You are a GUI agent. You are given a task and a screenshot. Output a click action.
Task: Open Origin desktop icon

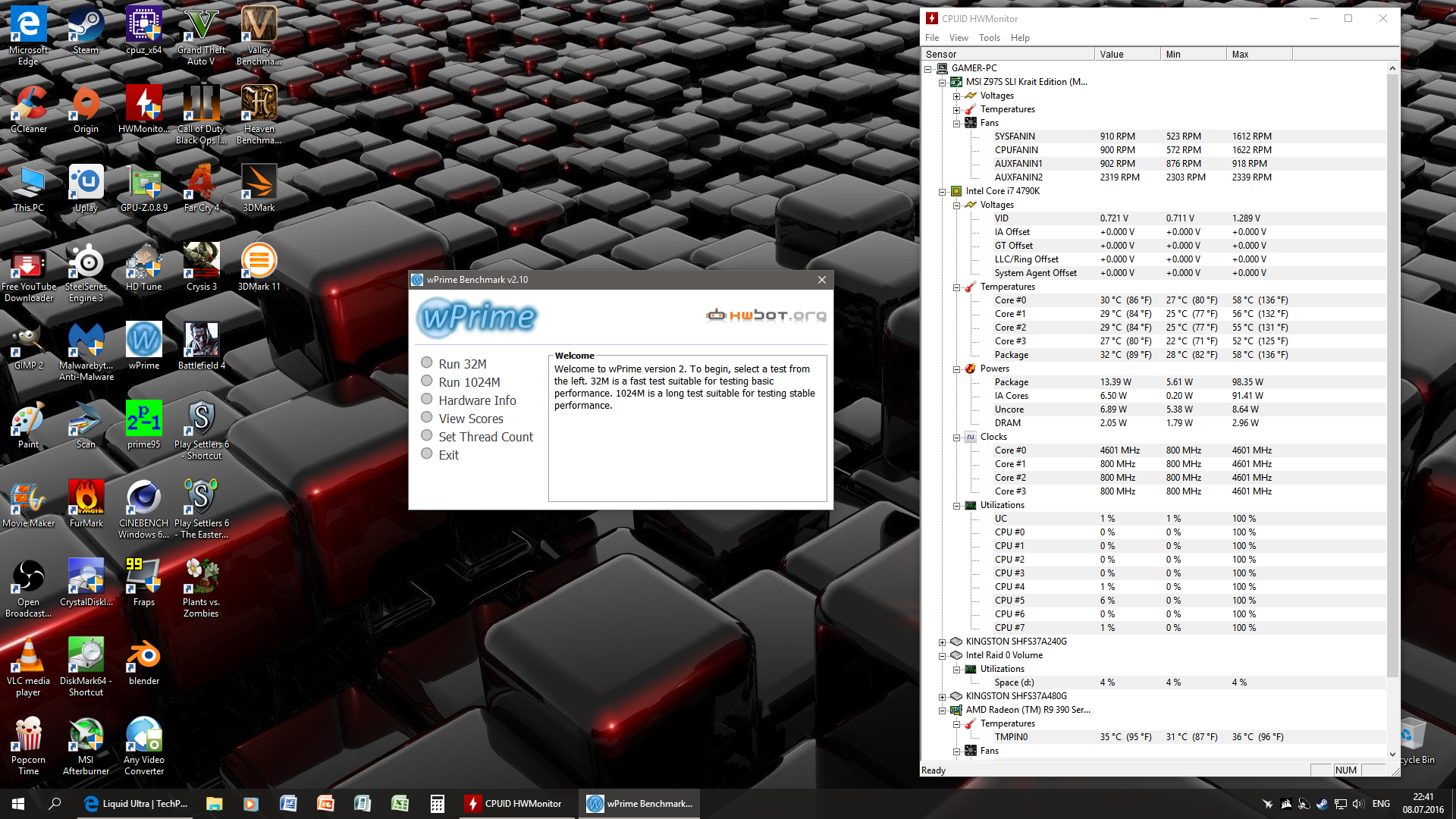pyautogui.click(x=86, y=109)
